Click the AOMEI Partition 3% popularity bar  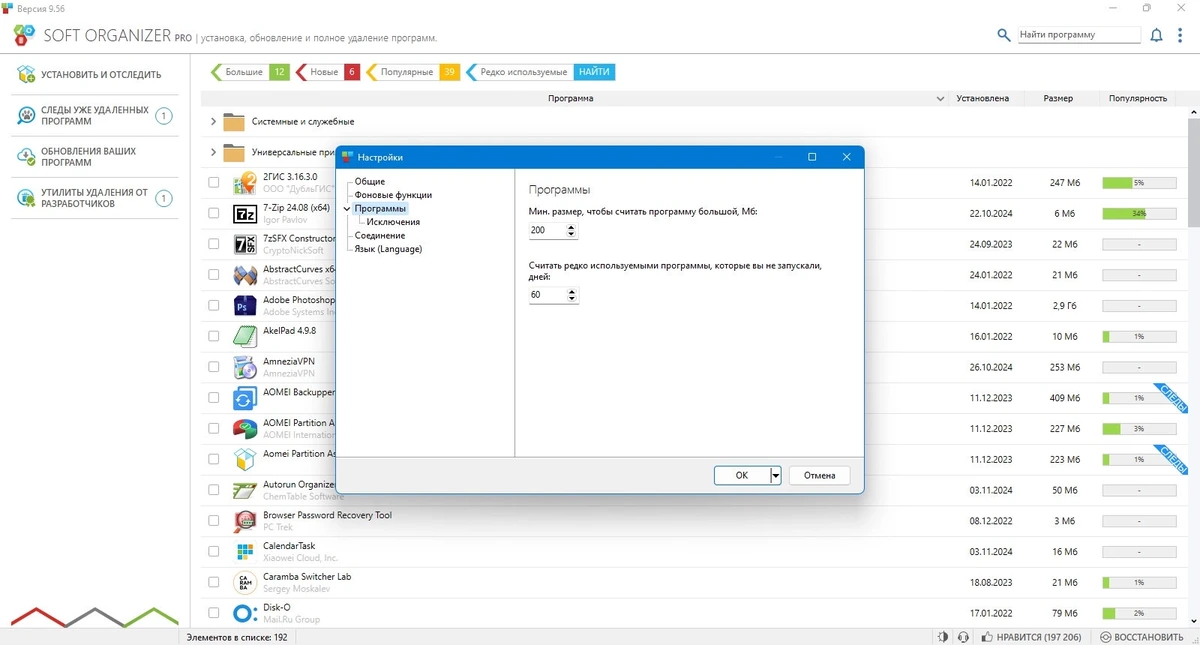tap(1139, 428)
